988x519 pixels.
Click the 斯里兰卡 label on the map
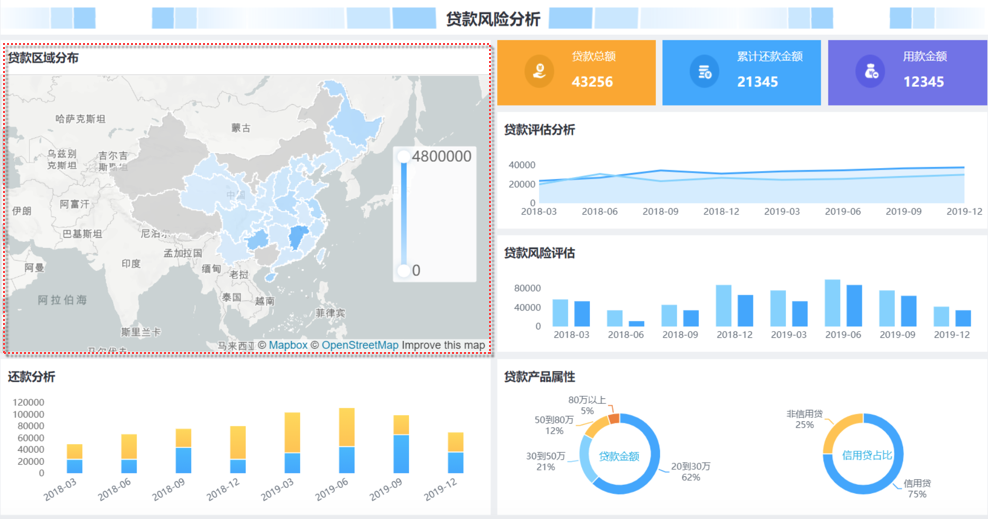[141, 332]
